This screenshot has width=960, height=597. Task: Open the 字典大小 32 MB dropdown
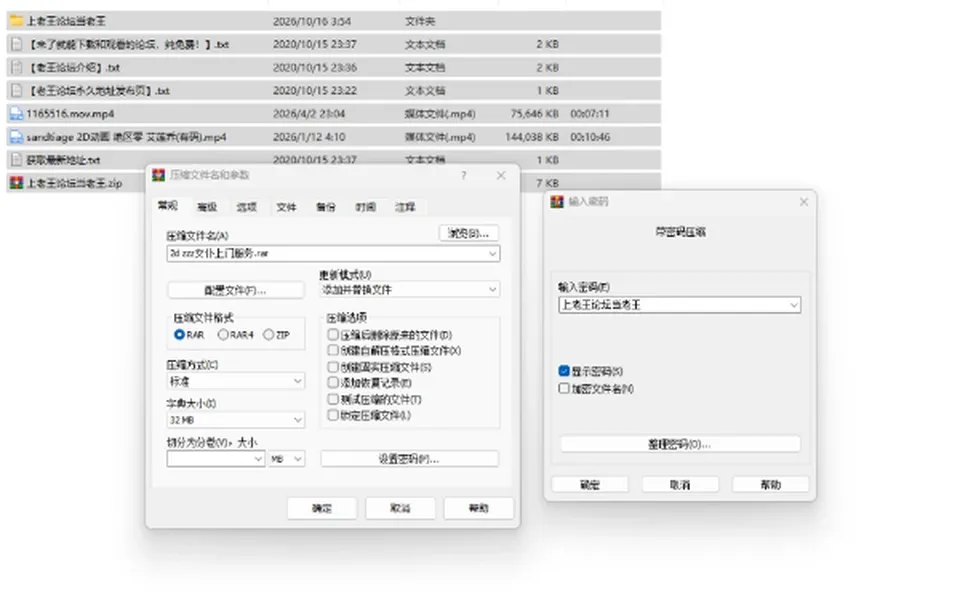tap(236, 419)
